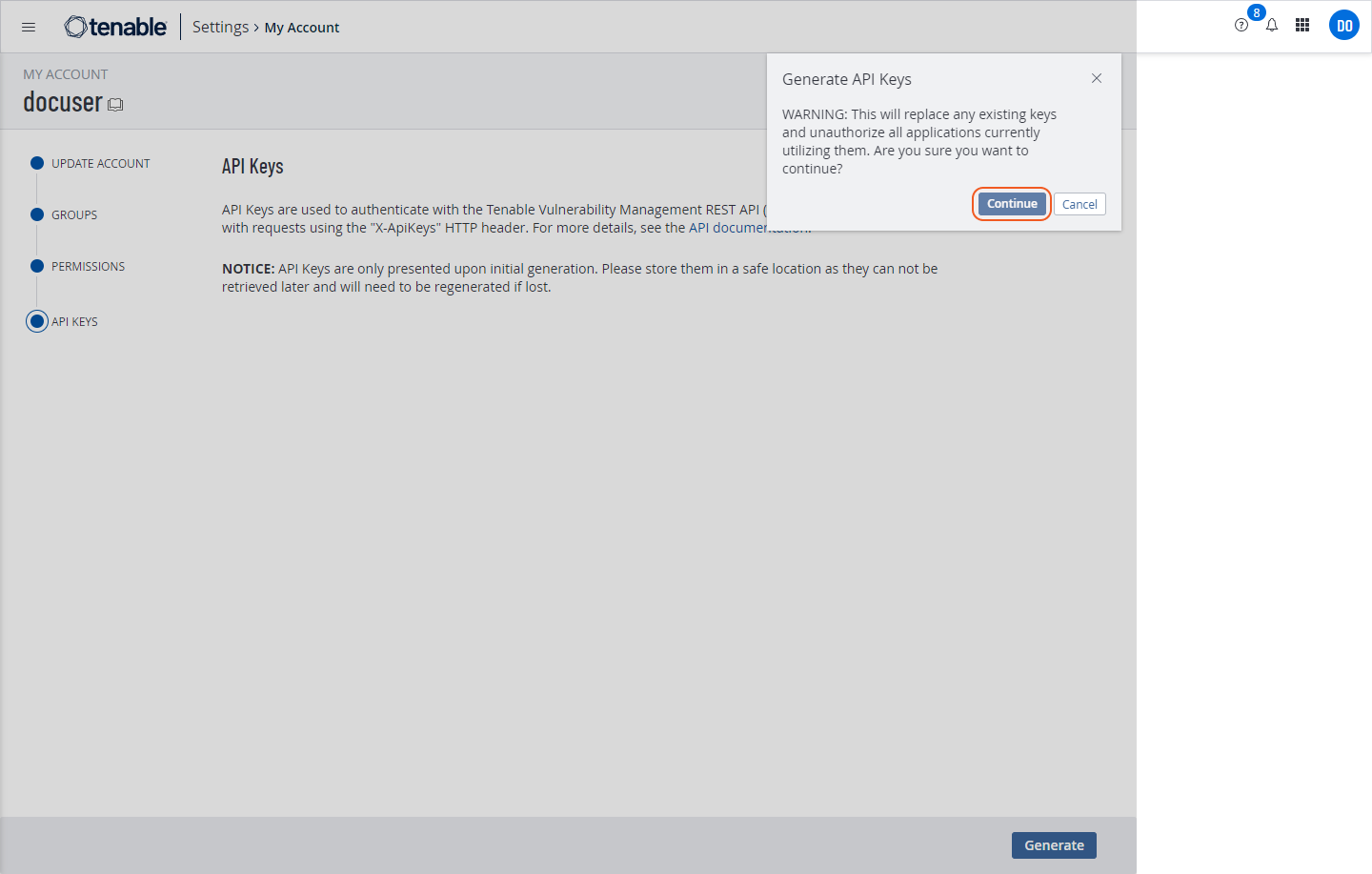1372x874 pixels.
Task: Click the NOTICE paragraph about key storage
Action: click(x=580, y=277)
